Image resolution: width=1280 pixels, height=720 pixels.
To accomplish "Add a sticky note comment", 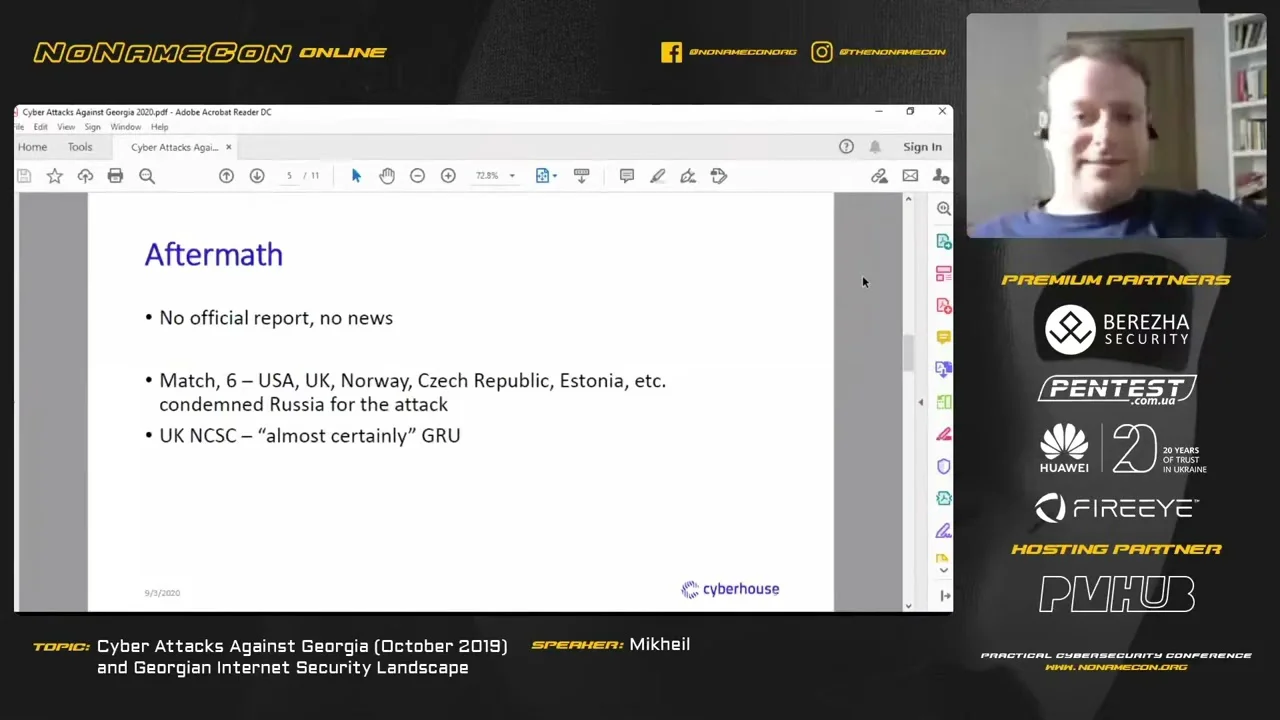I will [x=626, y=176].
